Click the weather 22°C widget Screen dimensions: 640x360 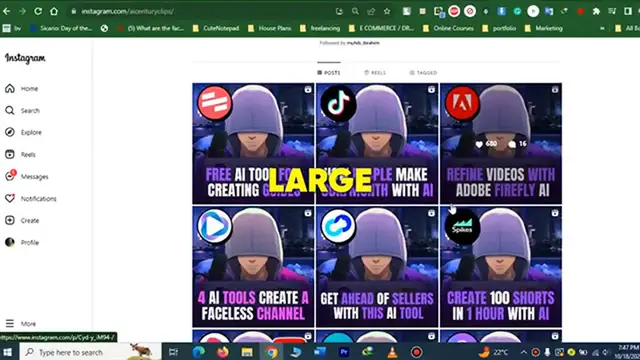493,352
